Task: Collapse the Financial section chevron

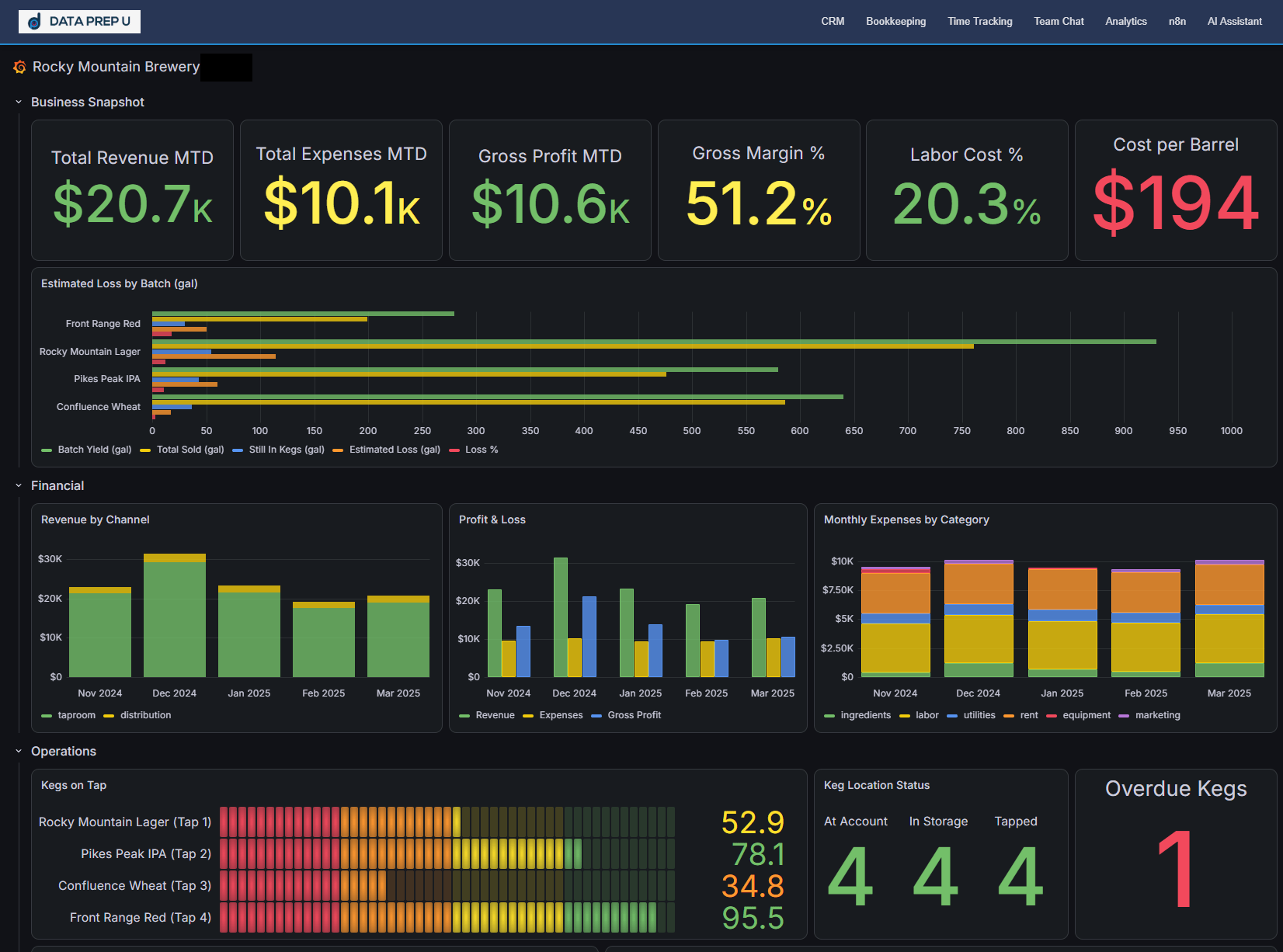Action: pos(19,486)
